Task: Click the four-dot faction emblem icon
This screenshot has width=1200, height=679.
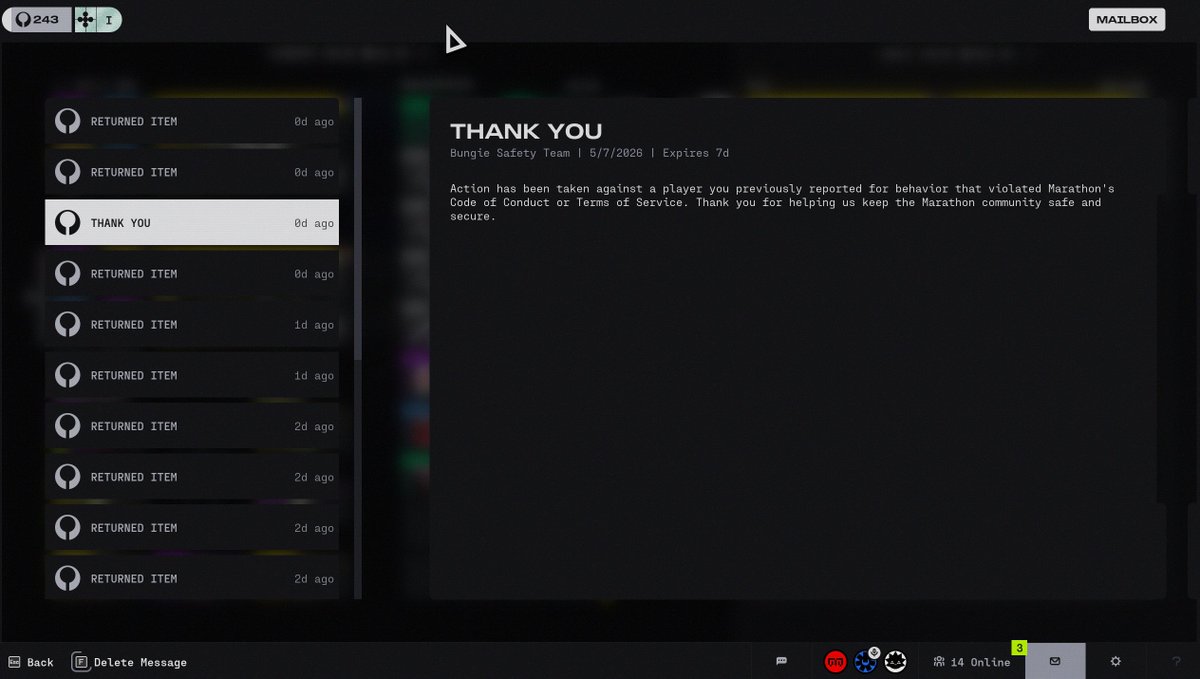Action: point(85,20)
